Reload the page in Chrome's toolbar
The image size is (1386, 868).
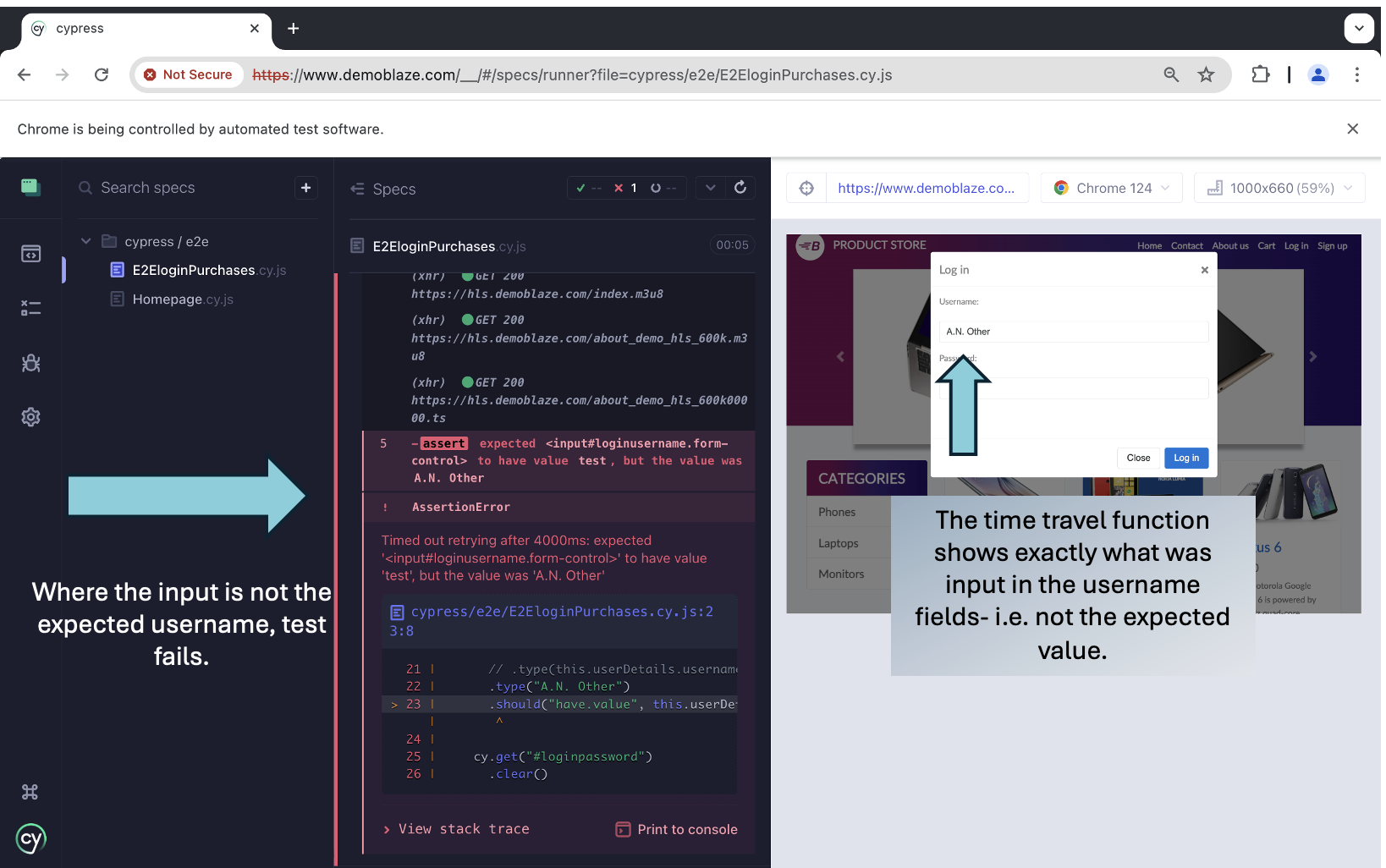coord(102,74)
